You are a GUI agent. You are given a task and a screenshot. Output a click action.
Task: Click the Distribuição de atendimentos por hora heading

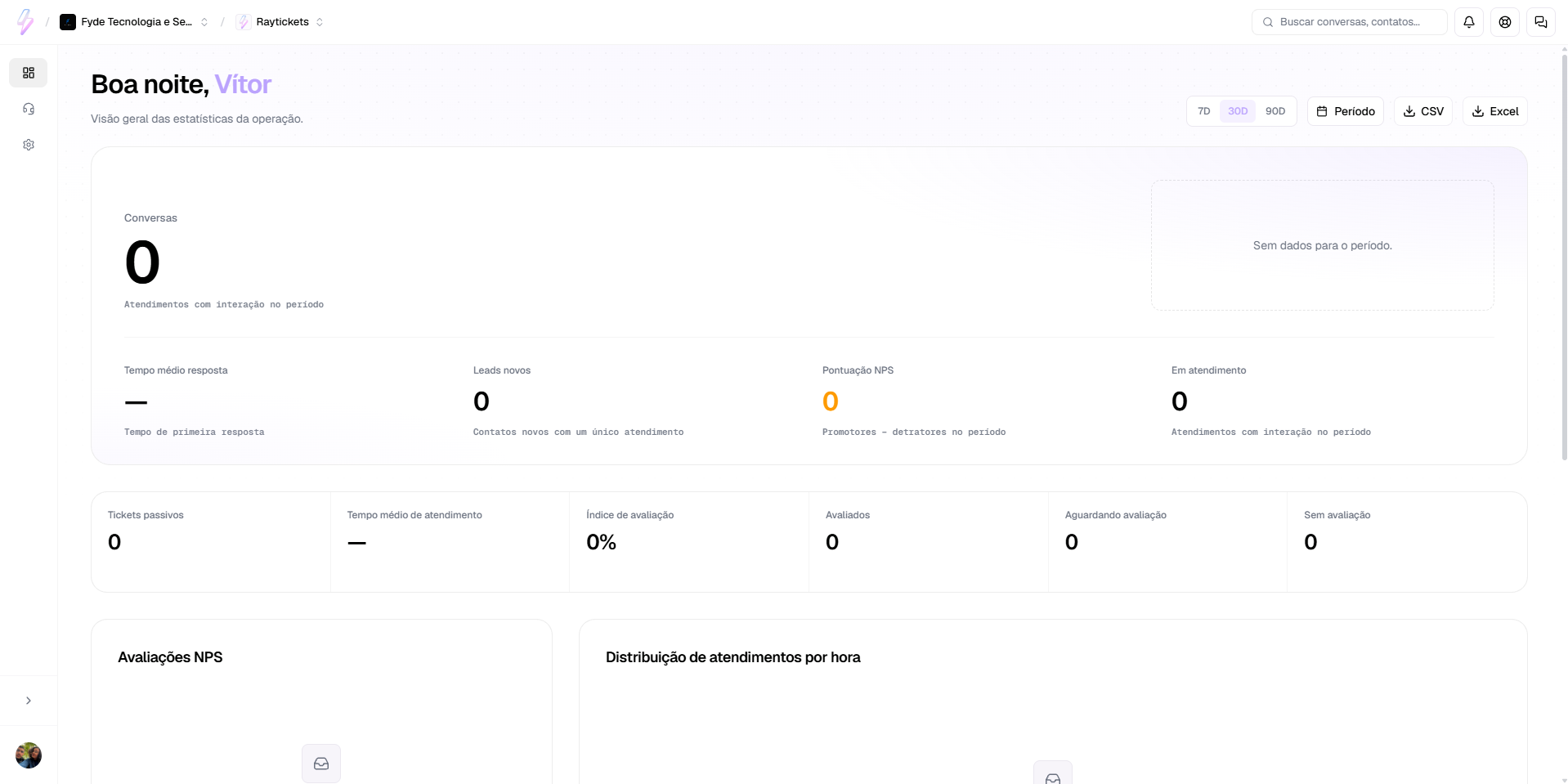(x=732, y=657)
